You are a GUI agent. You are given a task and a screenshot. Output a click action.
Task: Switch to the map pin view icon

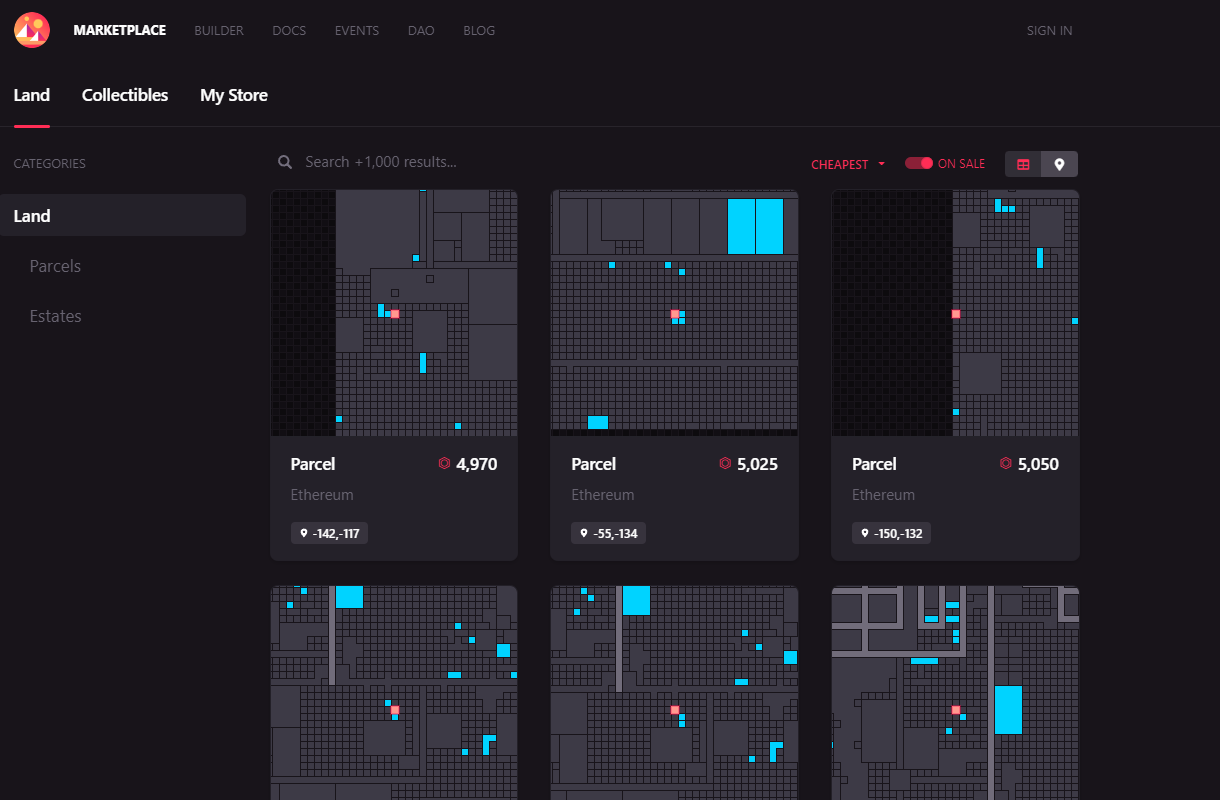pyautogui.click(x=1060, y=163)
